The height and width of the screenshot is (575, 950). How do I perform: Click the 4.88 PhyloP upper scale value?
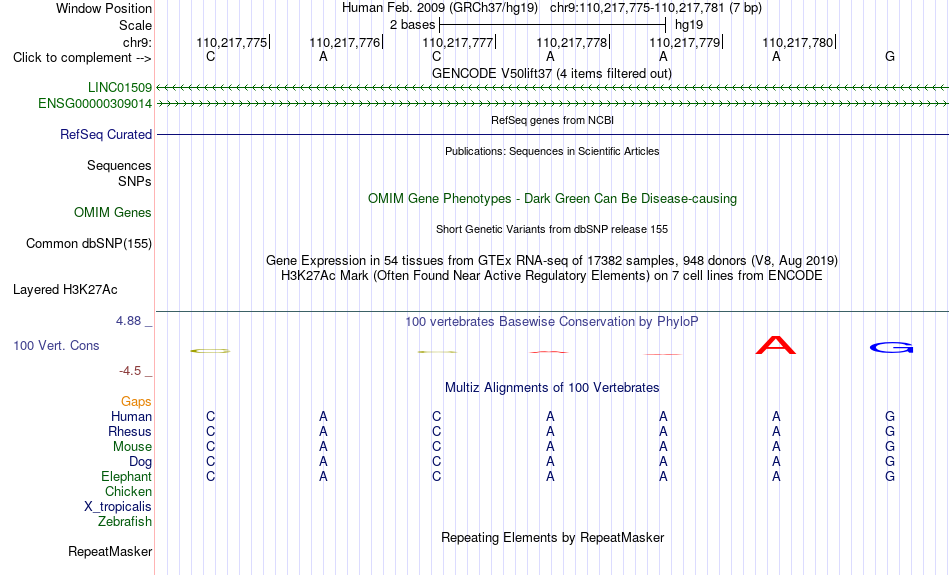129,321
